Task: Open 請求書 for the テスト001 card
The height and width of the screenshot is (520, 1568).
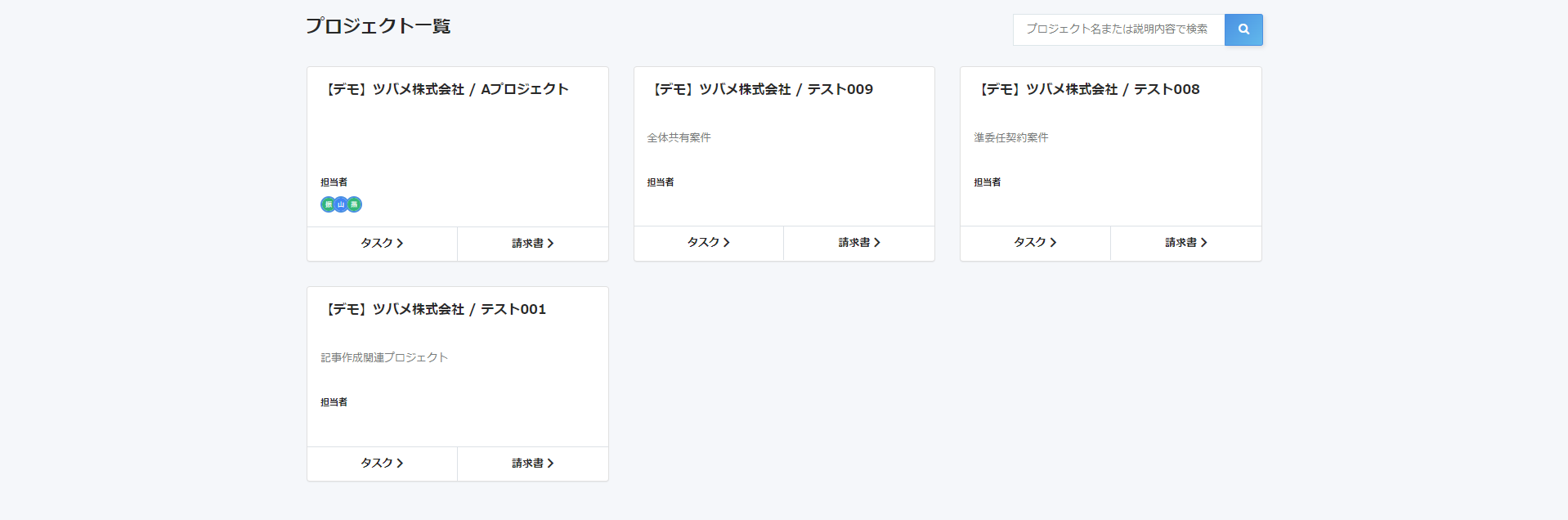Action: tap(533, 464)
